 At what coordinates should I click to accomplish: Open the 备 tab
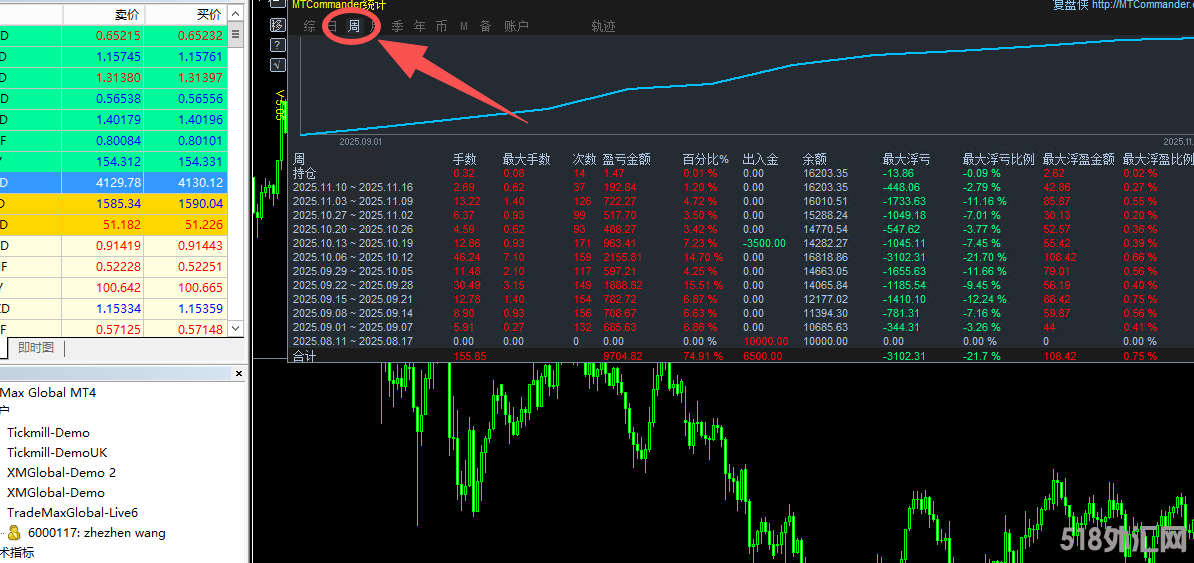coord(485,27)
